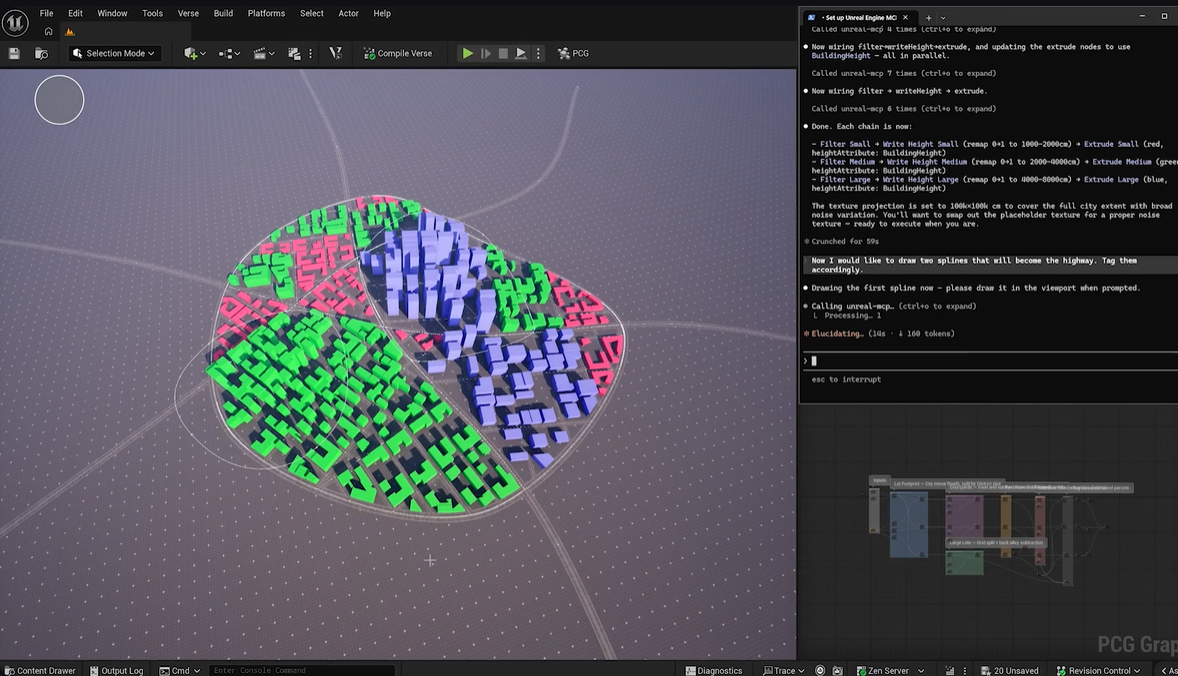
Task: Open the Edit menu
Action: tap(75, 14)
